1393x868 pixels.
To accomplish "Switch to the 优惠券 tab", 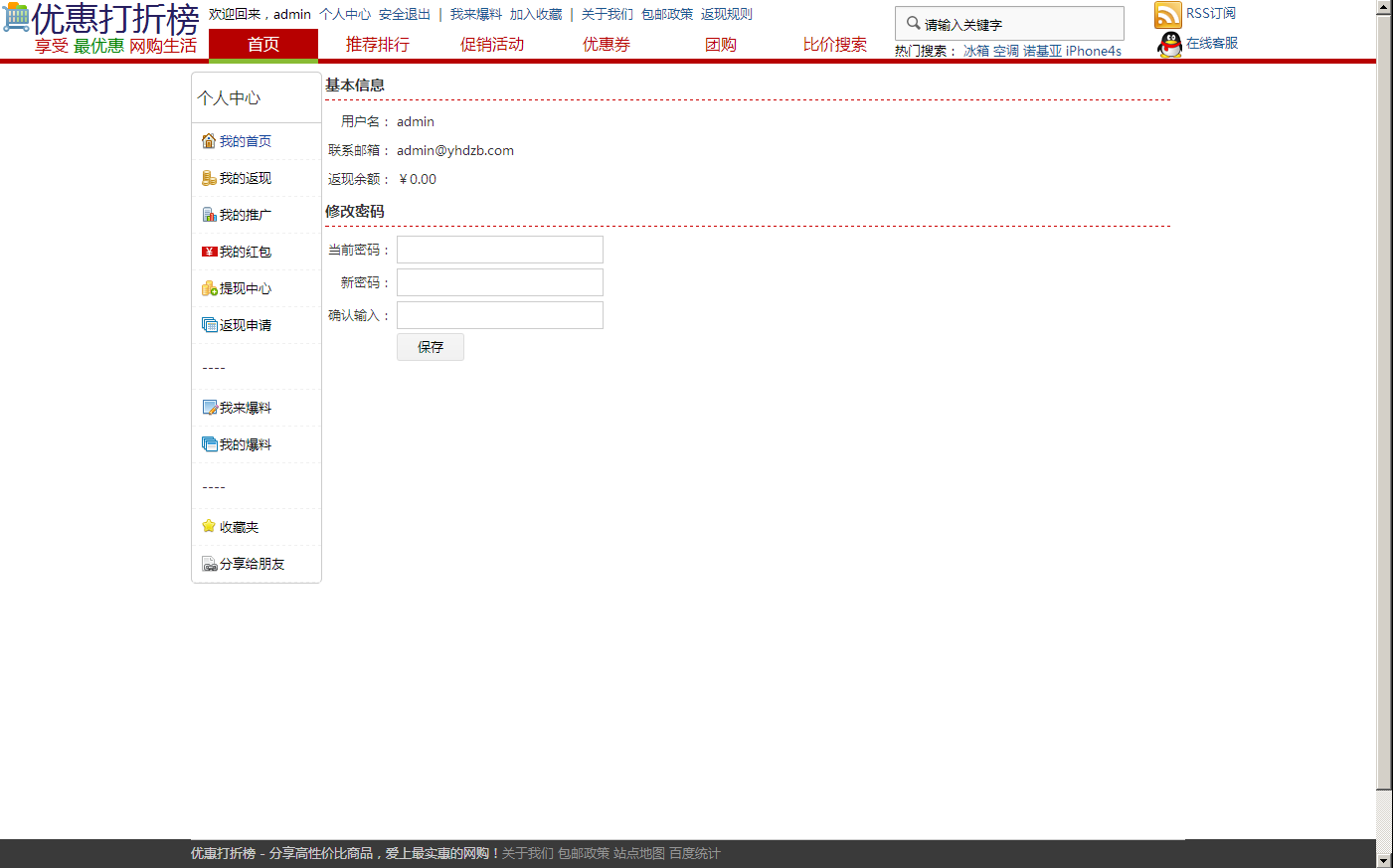I will click(607, 45).
